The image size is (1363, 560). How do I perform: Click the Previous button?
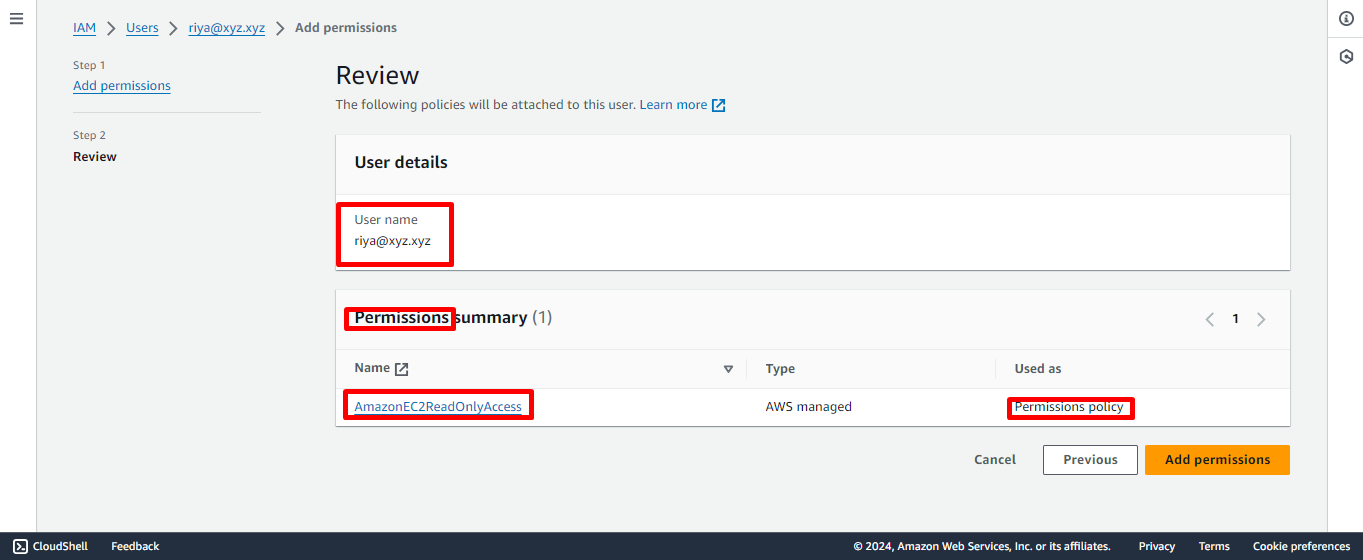(x=1090, y=460)
